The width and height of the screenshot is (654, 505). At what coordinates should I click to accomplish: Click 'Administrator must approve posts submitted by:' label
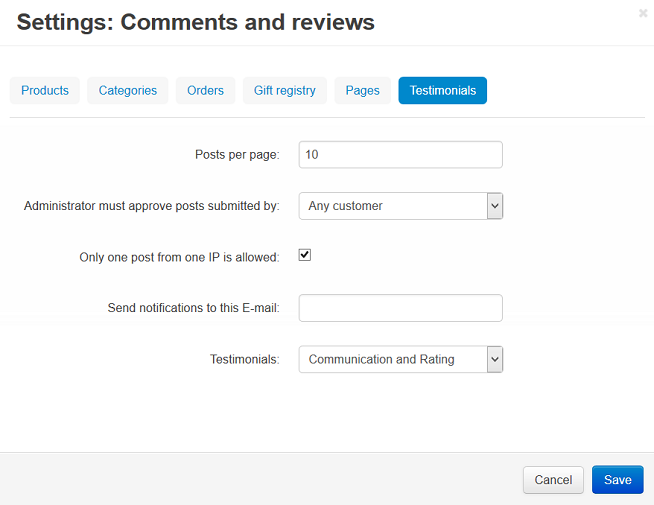[x=151, y=206]
